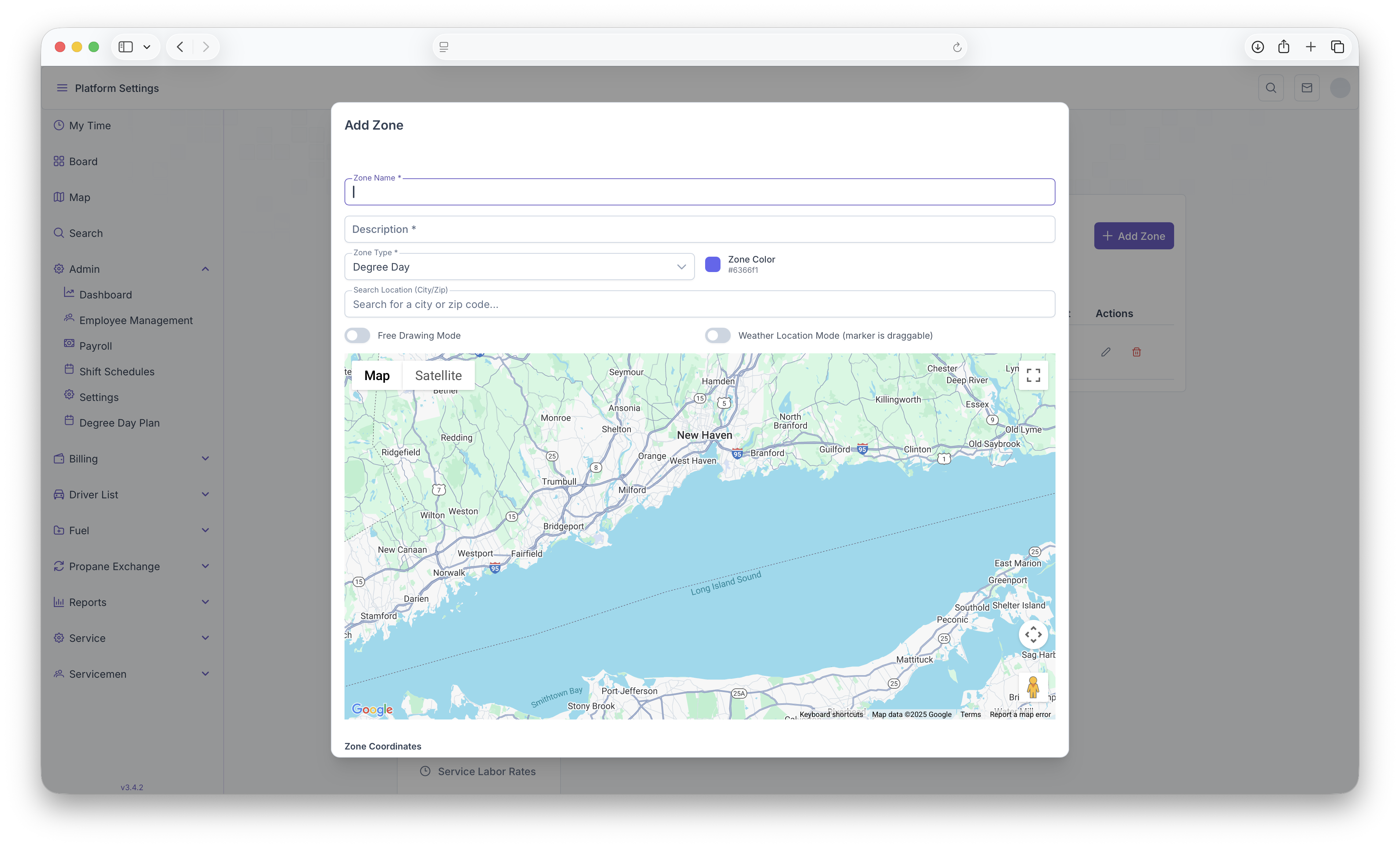Image resolution: width=1400 pixels, height=848 pixels.
Task: Pick the Zone Color swatch
Action: (712, 264)
